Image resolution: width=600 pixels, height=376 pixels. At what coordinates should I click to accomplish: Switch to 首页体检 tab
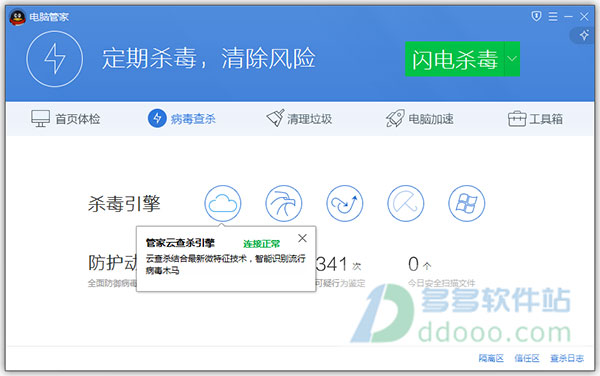[x=65, y=119]
